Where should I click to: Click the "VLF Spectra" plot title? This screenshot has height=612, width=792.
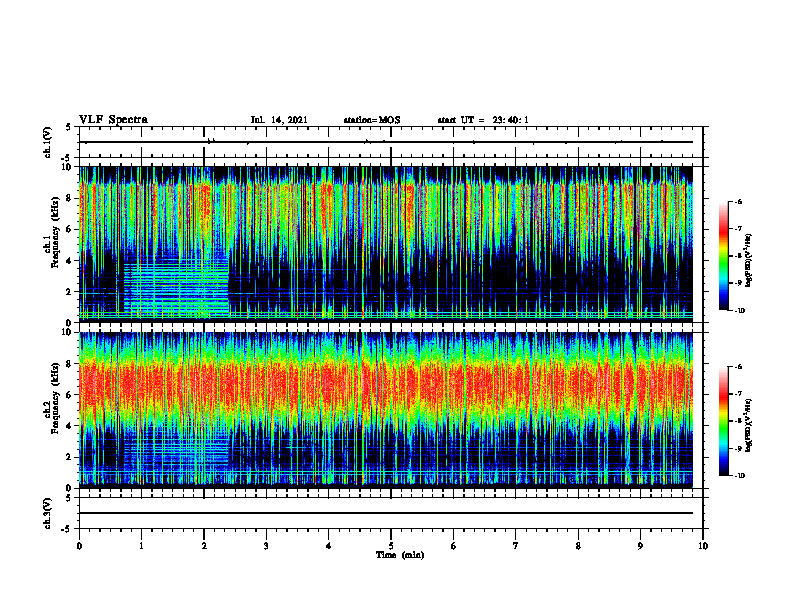coord(113,120)
